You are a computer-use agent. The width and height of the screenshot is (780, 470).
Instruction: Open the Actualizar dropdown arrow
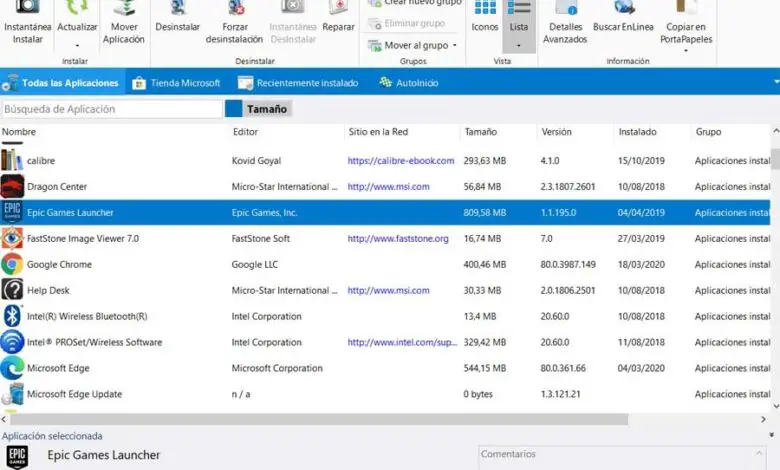pos(77,46)
